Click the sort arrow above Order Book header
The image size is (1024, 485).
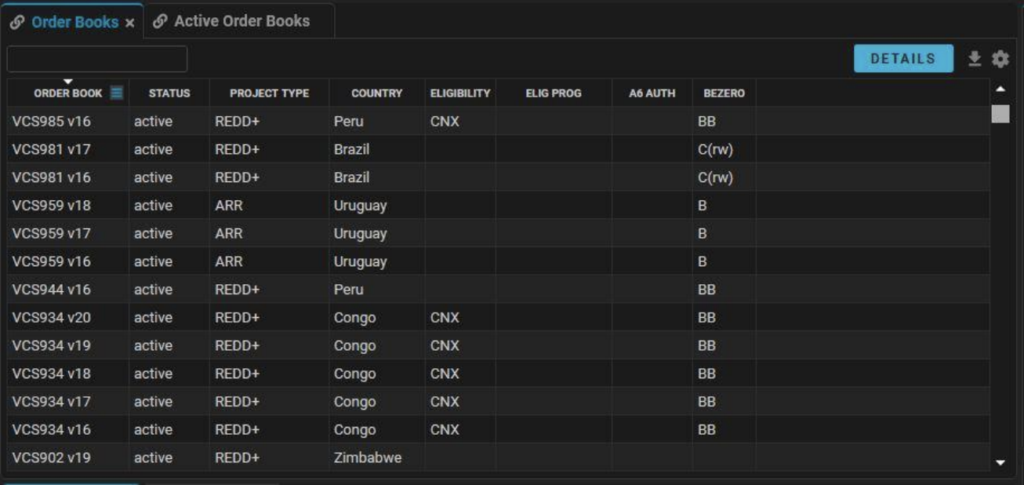68,82
